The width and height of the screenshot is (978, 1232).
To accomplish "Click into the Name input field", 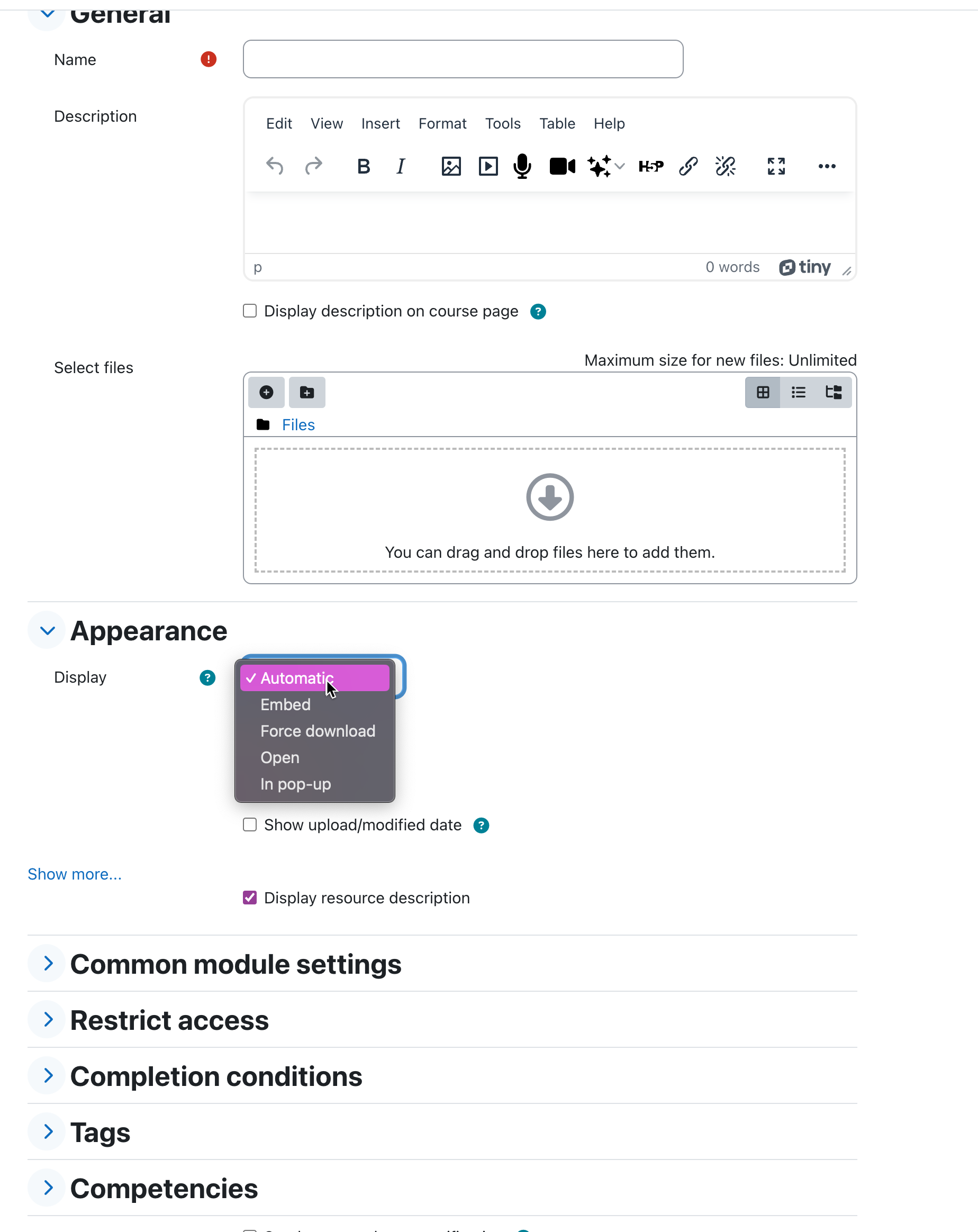I will coord(463,59).
